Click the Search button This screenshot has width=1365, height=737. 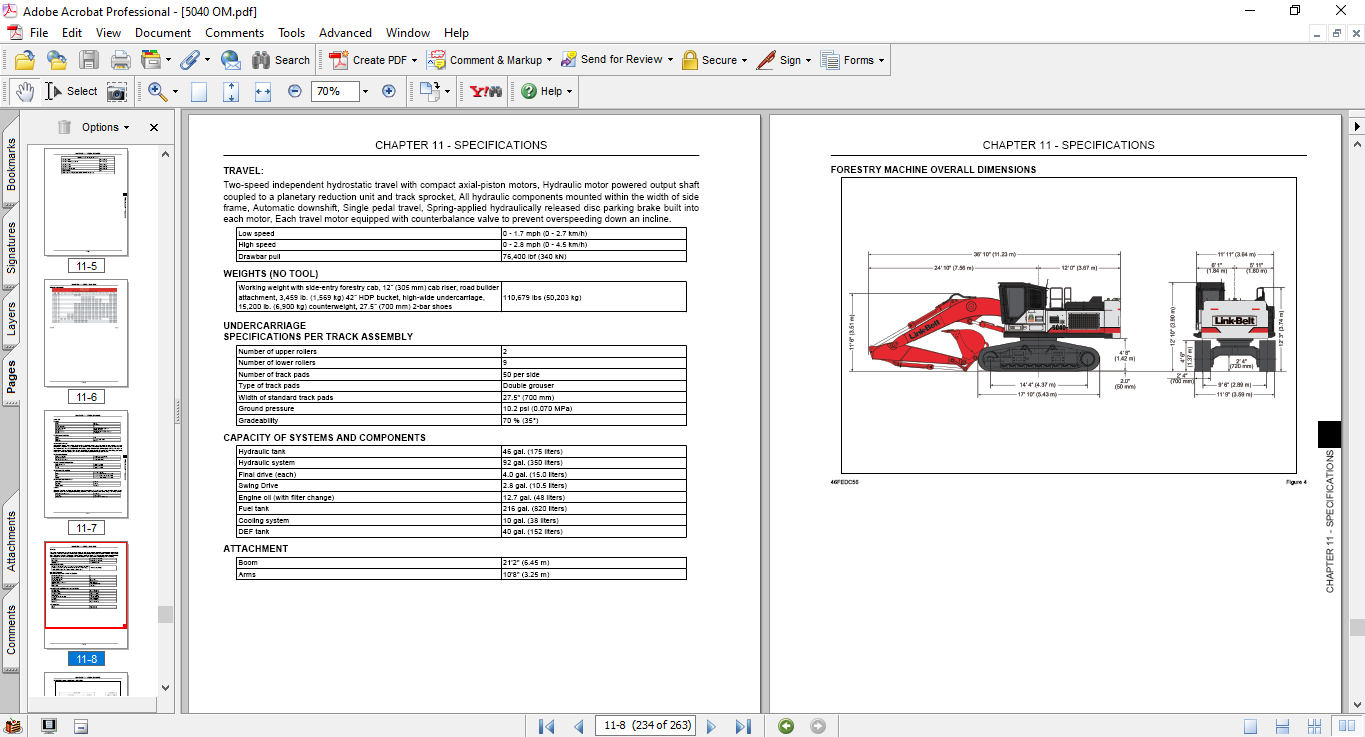pyautogui.click(x=281, y=60)
